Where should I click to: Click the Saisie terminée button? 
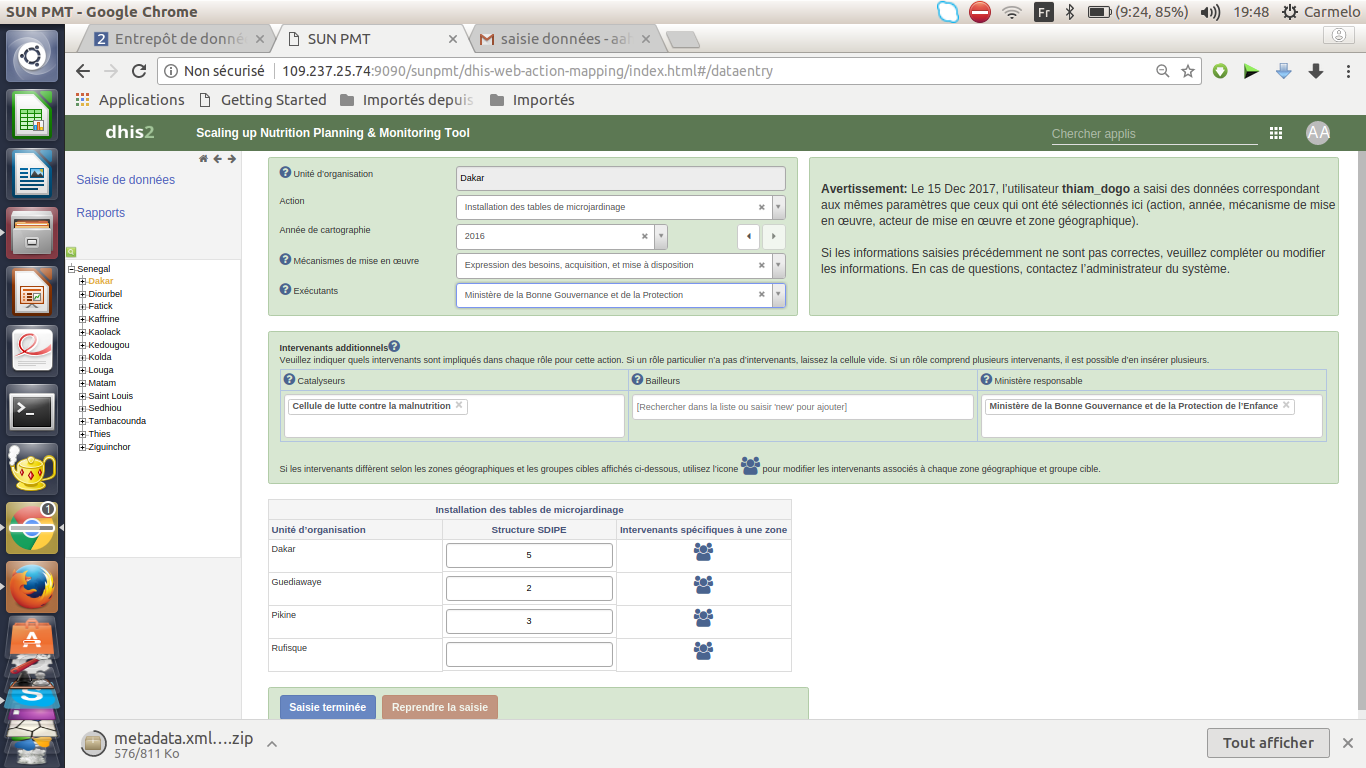click(x=327, y=707)
